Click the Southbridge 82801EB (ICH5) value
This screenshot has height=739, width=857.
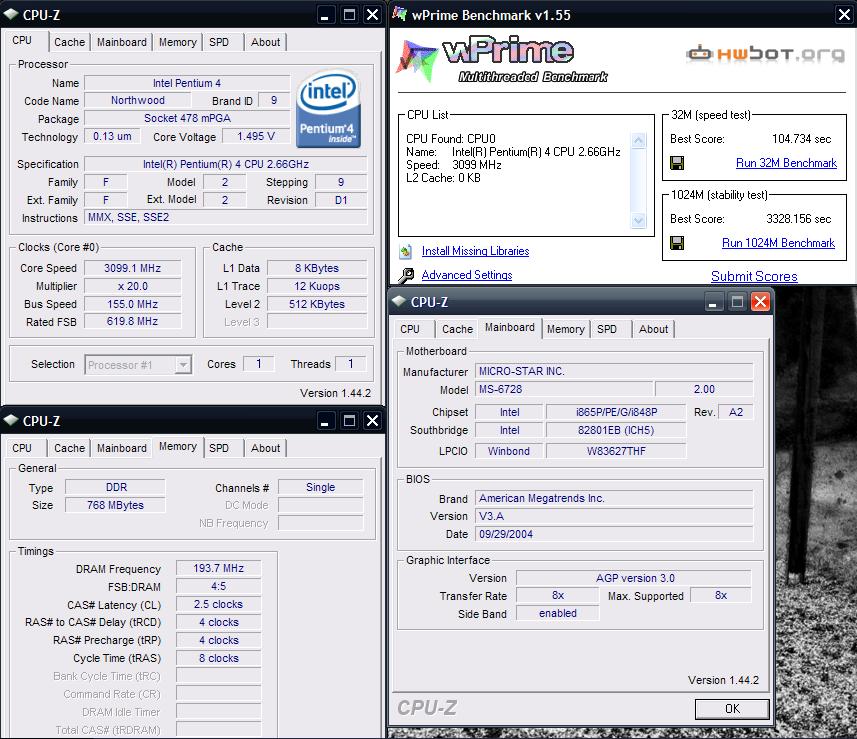(x=616, y=430)
